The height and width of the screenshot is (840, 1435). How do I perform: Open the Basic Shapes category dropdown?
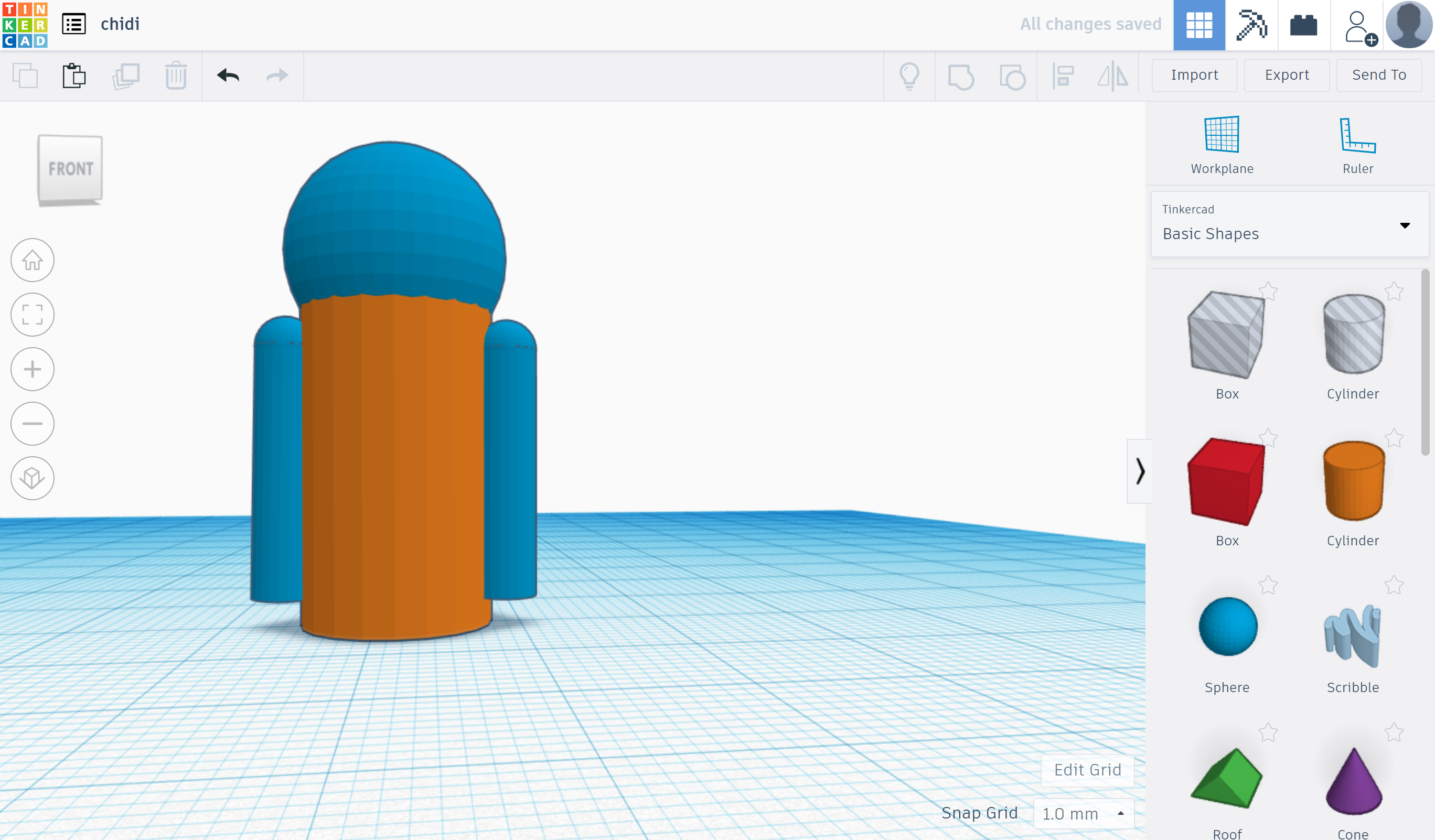[x=1289, y=224]
